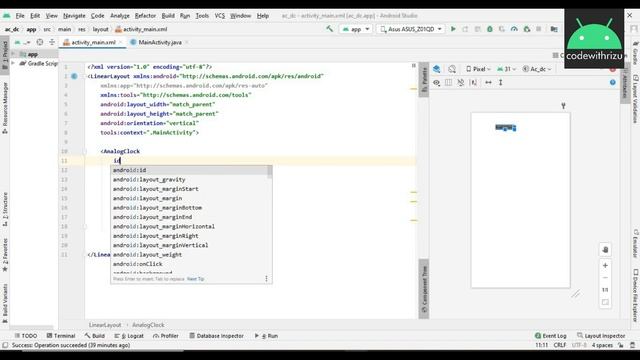Click the Show Blueprint columns icon in preview toolbar
The height and width of the screenshot is (360, 640).
[449, 82]
